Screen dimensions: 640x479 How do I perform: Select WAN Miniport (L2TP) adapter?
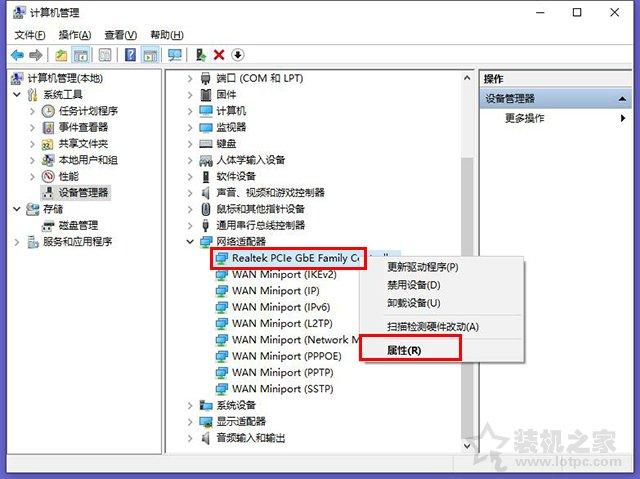(282, 324)
